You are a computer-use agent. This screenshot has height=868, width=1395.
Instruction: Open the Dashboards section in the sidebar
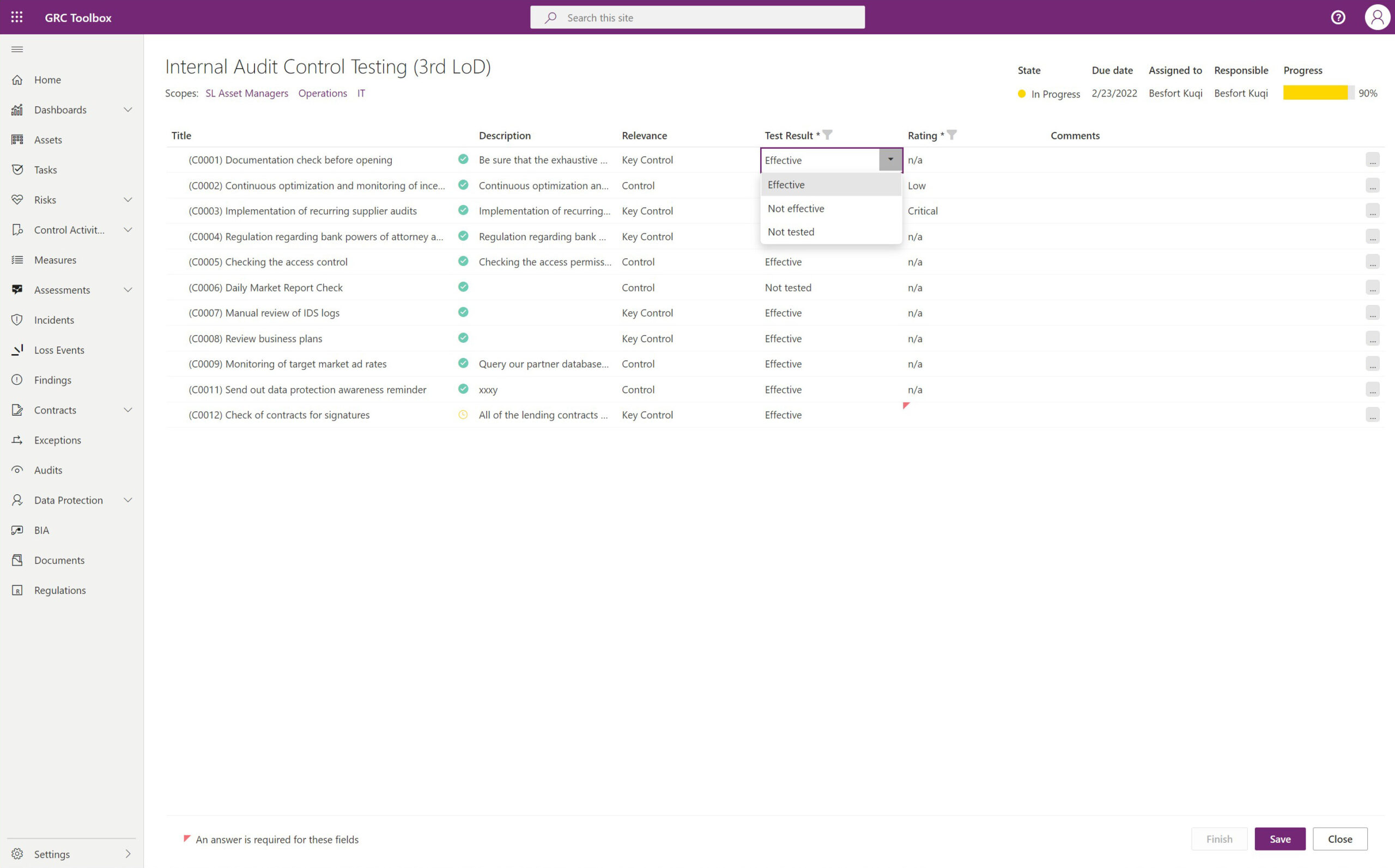(60, 110)
